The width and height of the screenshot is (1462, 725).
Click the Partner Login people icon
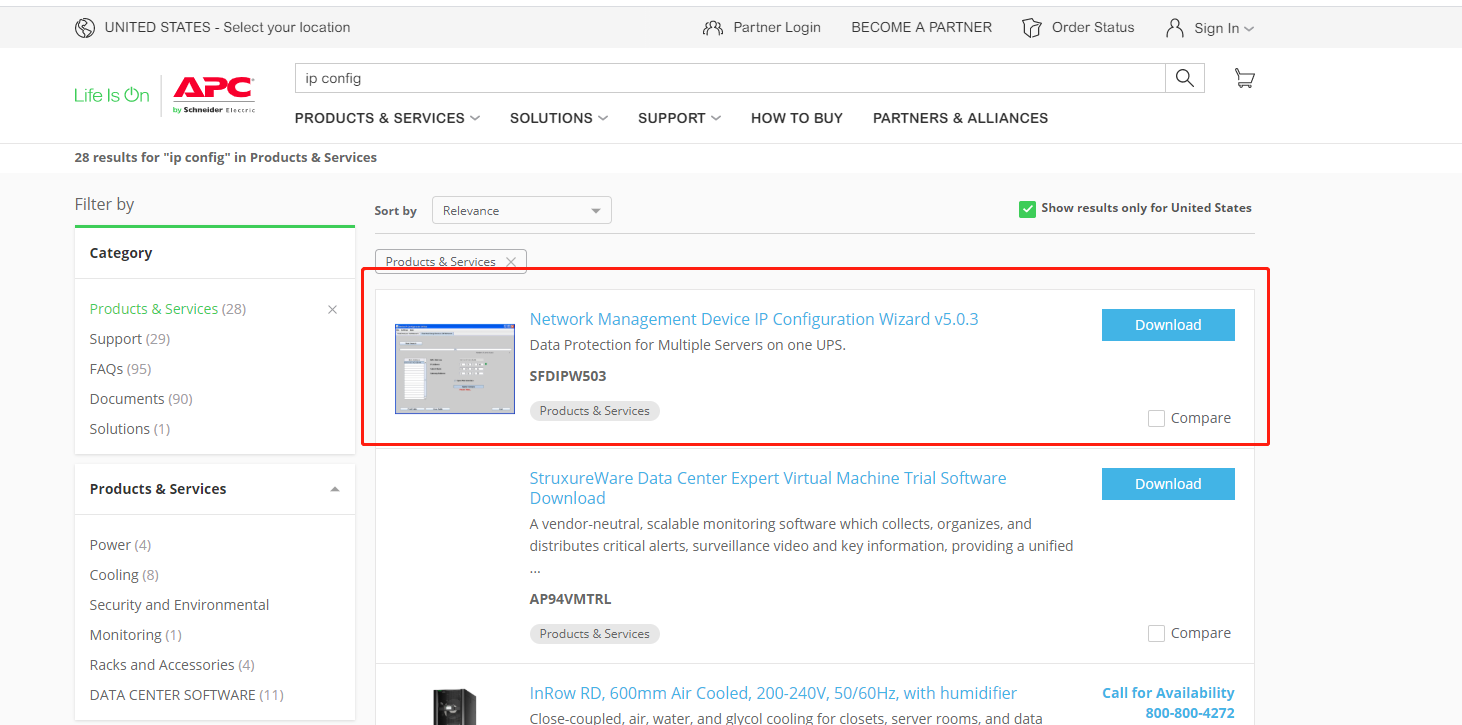[713, 28]
